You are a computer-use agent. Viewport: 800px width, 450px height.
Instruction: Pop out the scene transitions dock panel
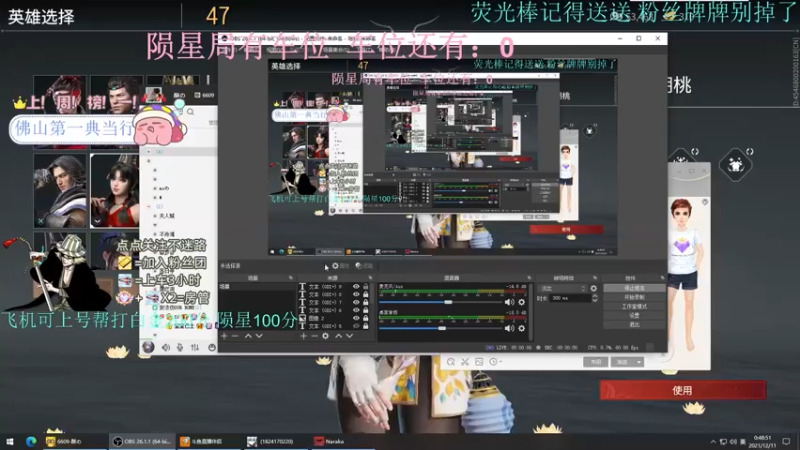[595, 278]
